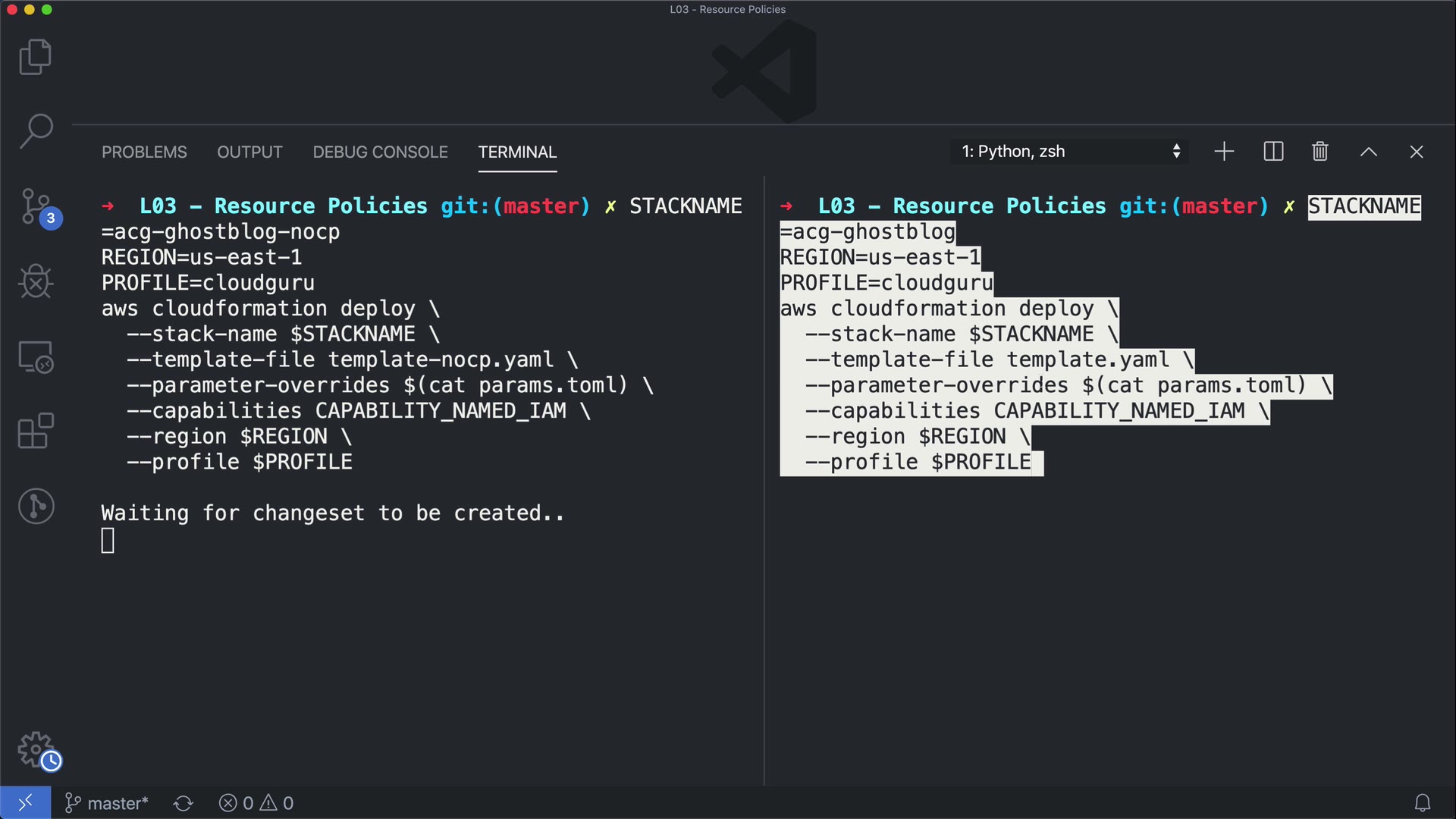Kill terminal with trash icon
The width and height of the screenshot is (1456, 819).
pos(1319,152)
